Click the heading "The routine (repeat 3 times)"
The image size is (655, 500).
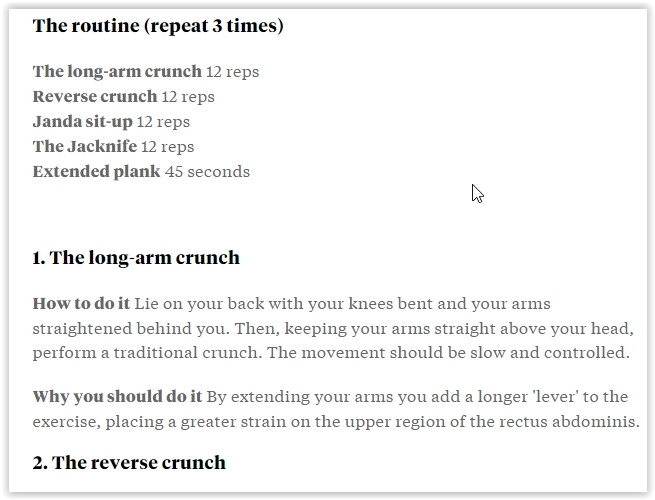[158, 26]
